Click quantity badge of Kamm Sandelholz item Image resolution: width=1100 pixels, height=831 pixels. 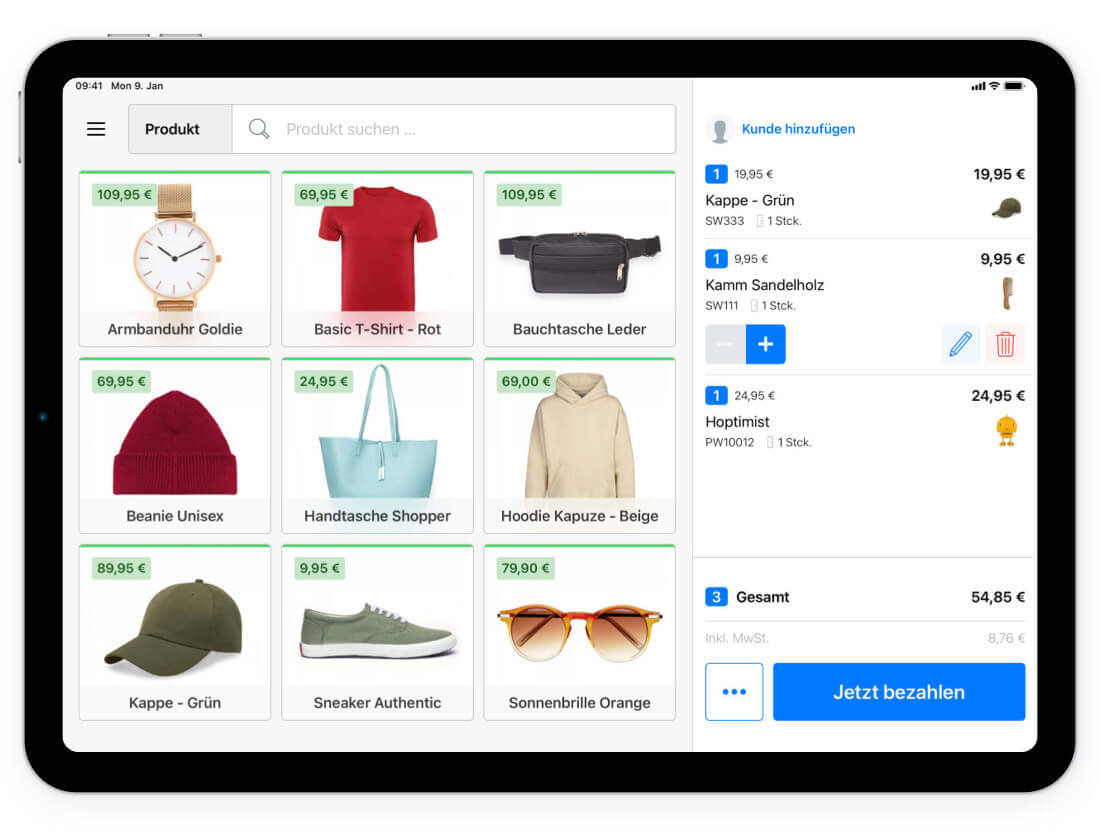716,259
